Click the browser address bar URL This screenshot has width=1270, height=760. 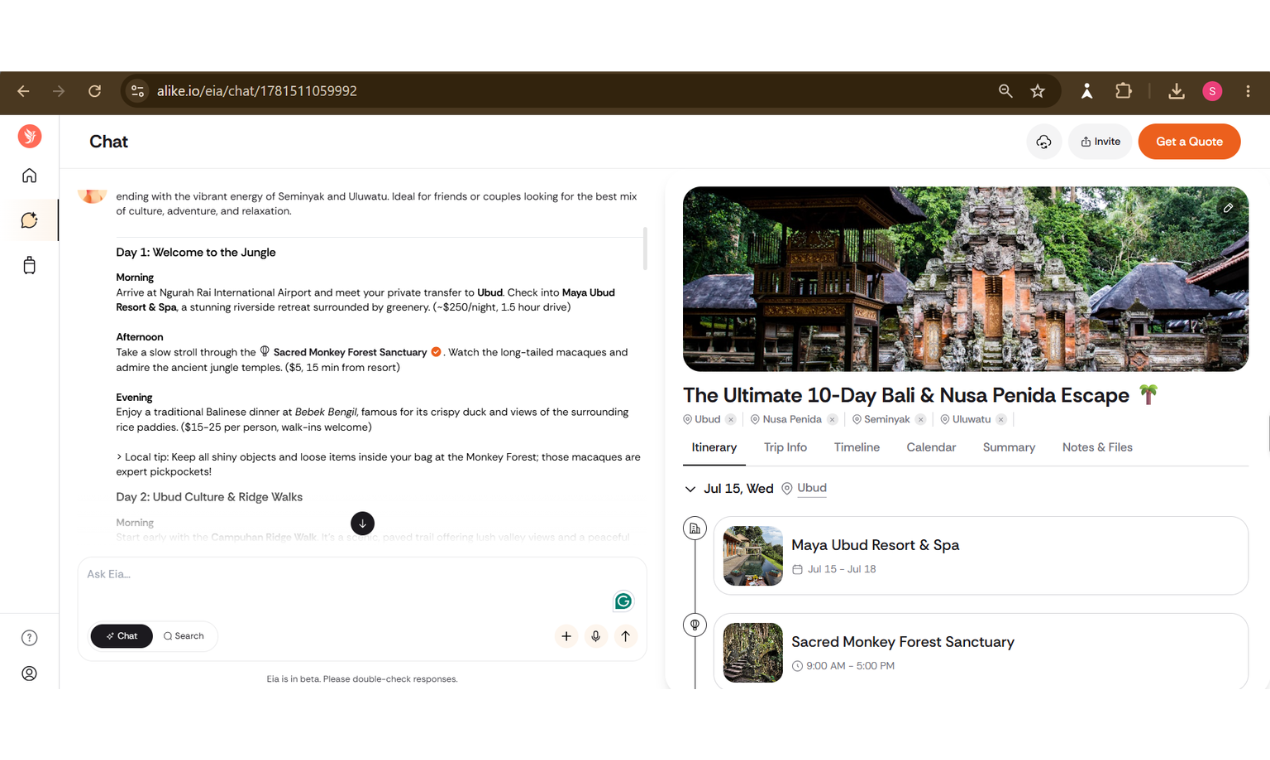(x=256, y=91)
